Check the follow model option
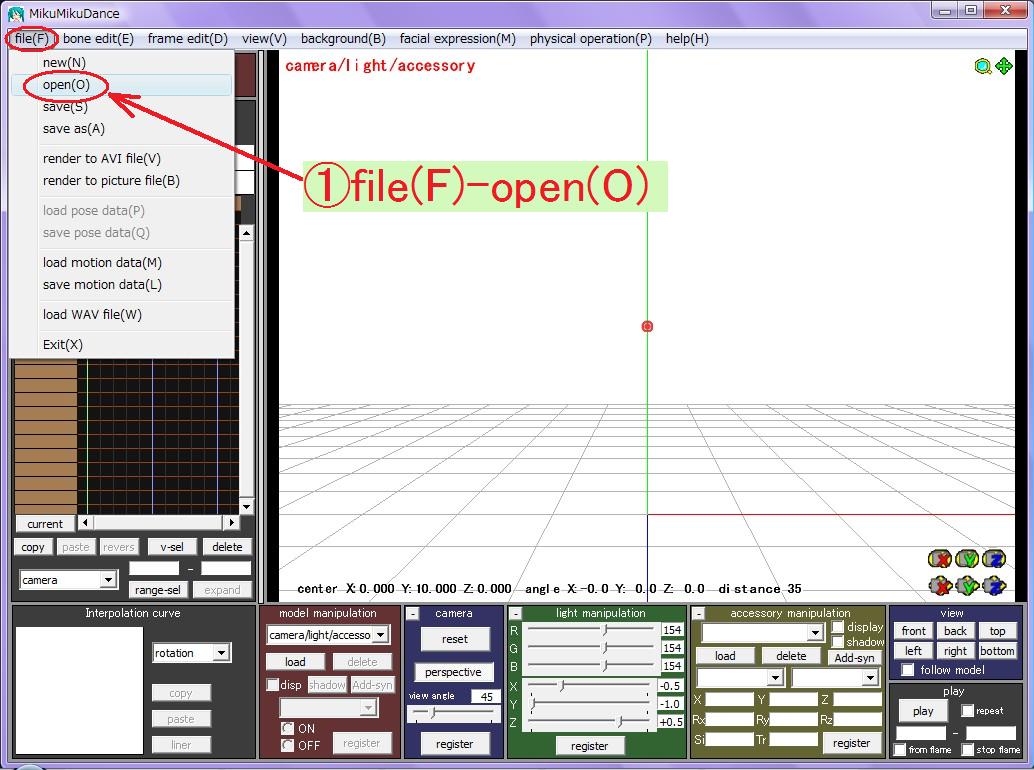1034x770 pixels. tap(908, 670)
